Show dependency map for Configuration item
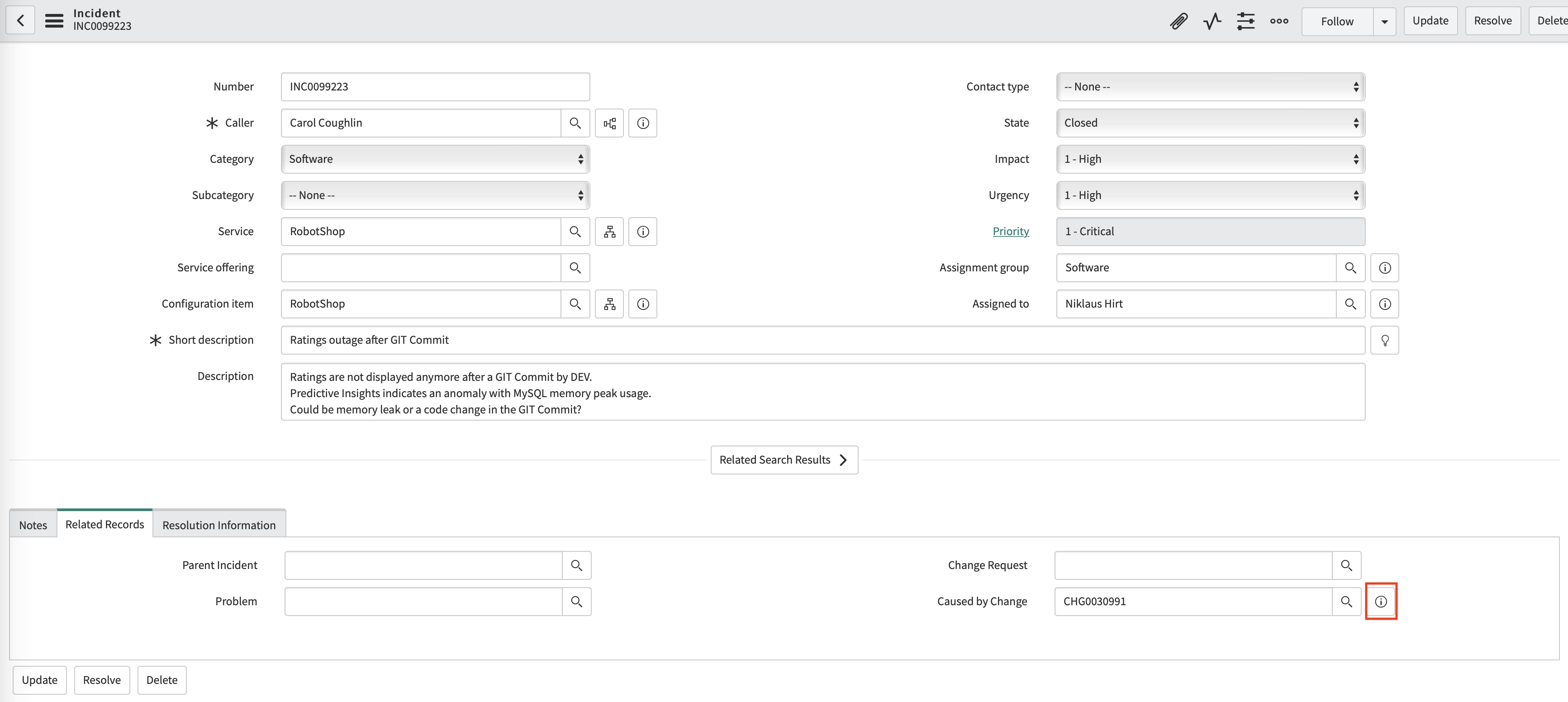The height and width of the screenshot is (702, 1568). [x=609, y=304]
